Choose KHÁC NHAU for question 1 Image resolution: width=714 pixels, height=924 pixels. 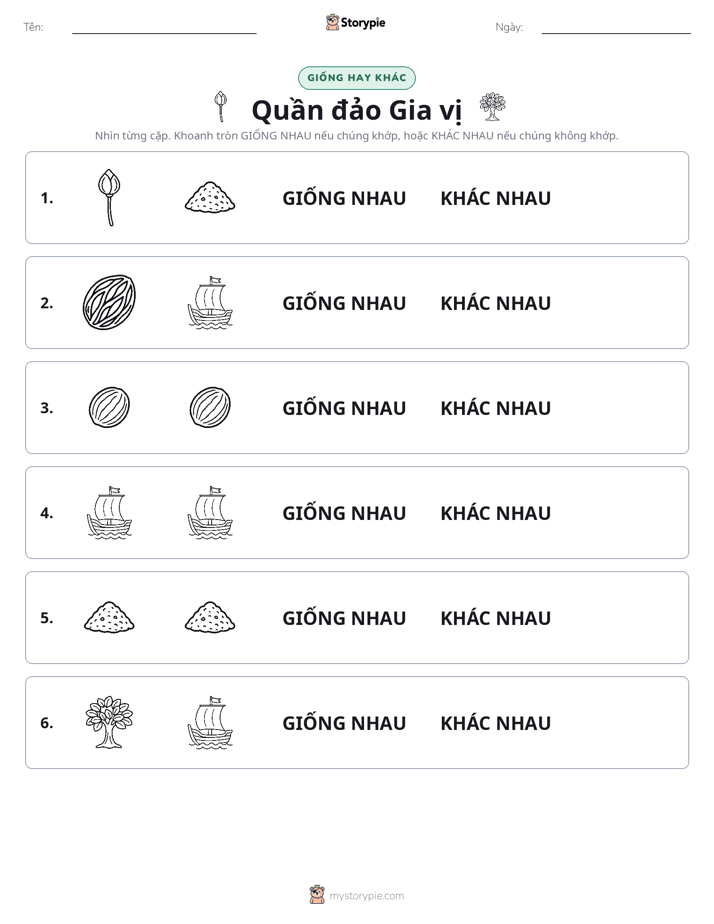[495, 198]
